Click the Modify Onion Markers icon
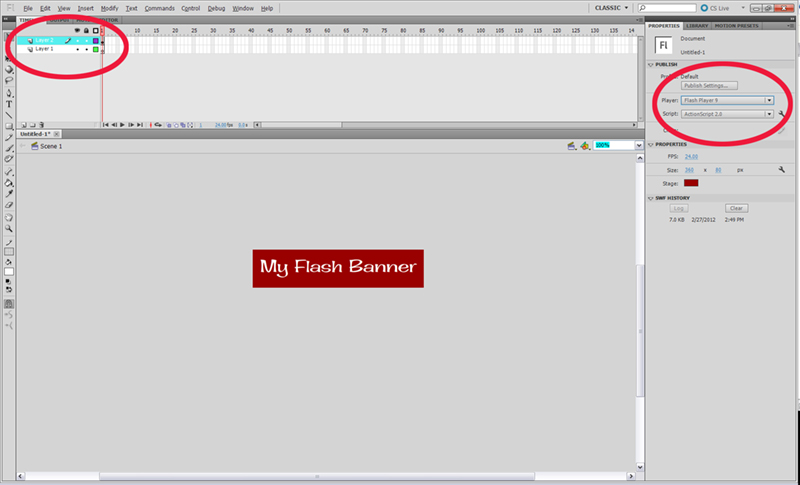 [190, 125]
